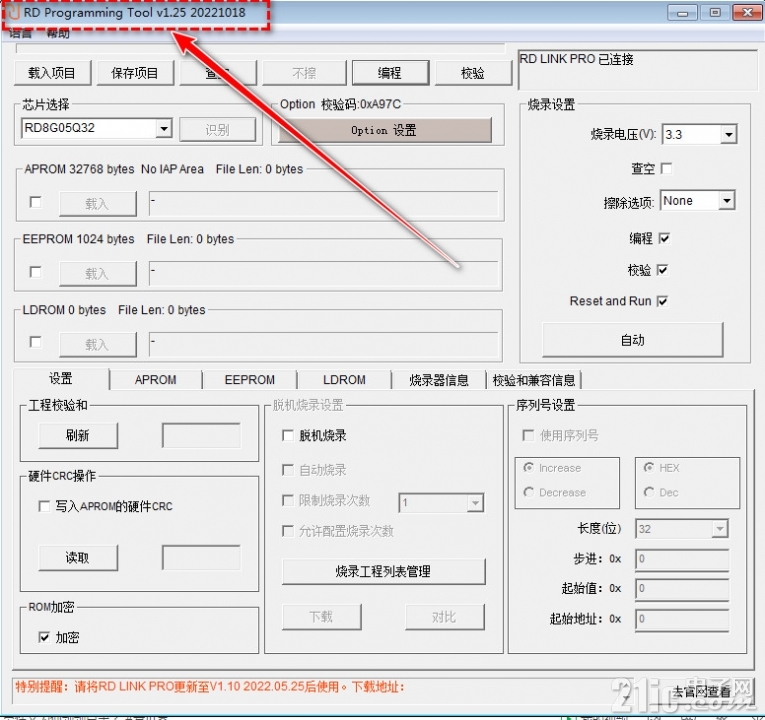Viewport: 765px width, 720px height.
Task: Click the 保存项目 button
Action: tap(135, 73)
